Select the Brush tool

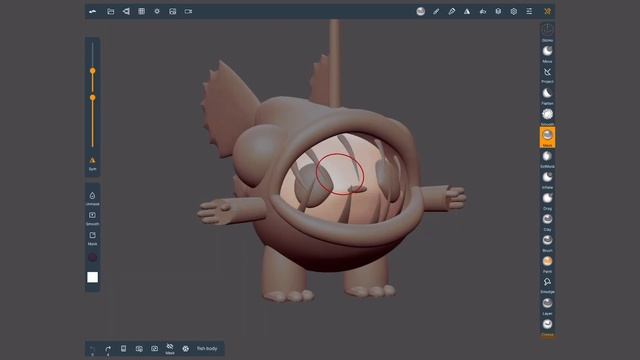coord(547,242)
